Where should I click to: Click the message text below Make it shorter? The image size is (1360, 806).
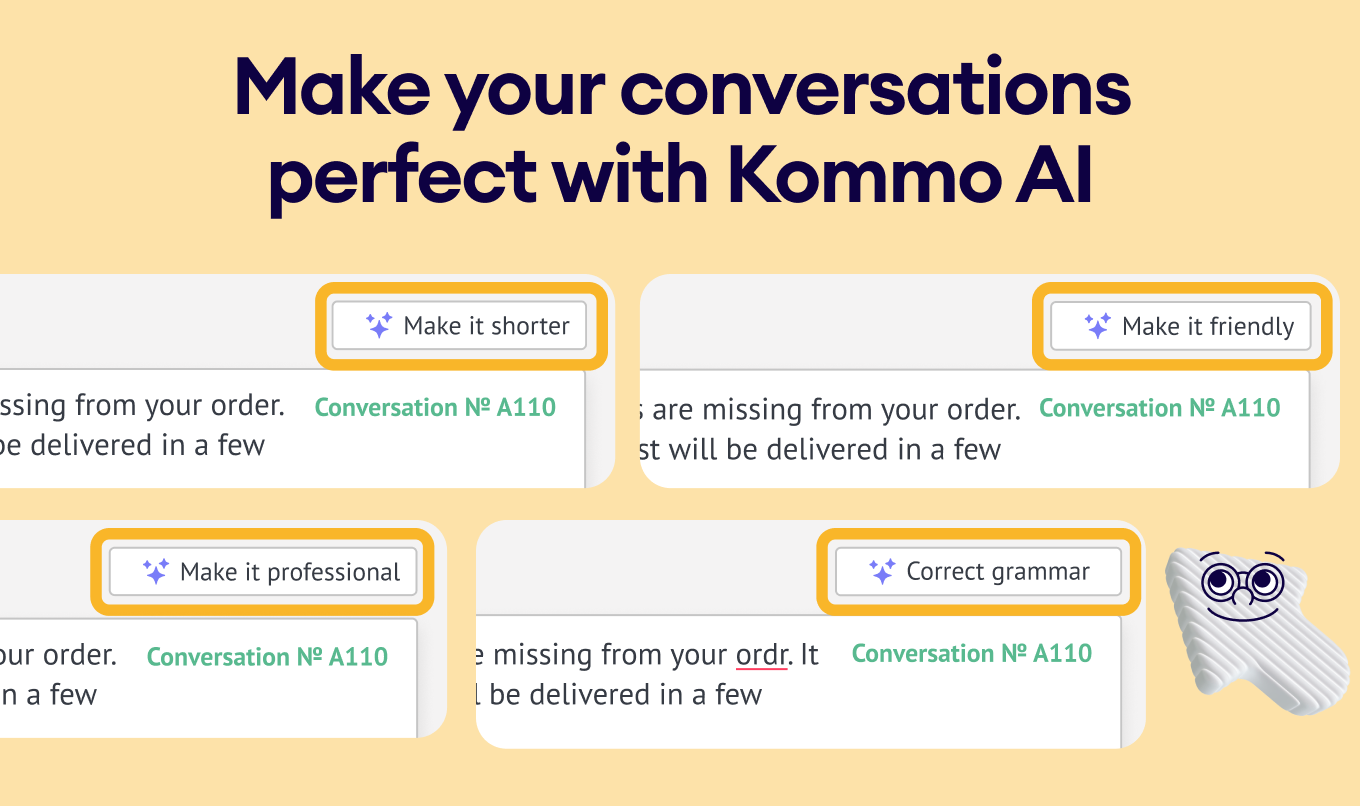(142, 426)
